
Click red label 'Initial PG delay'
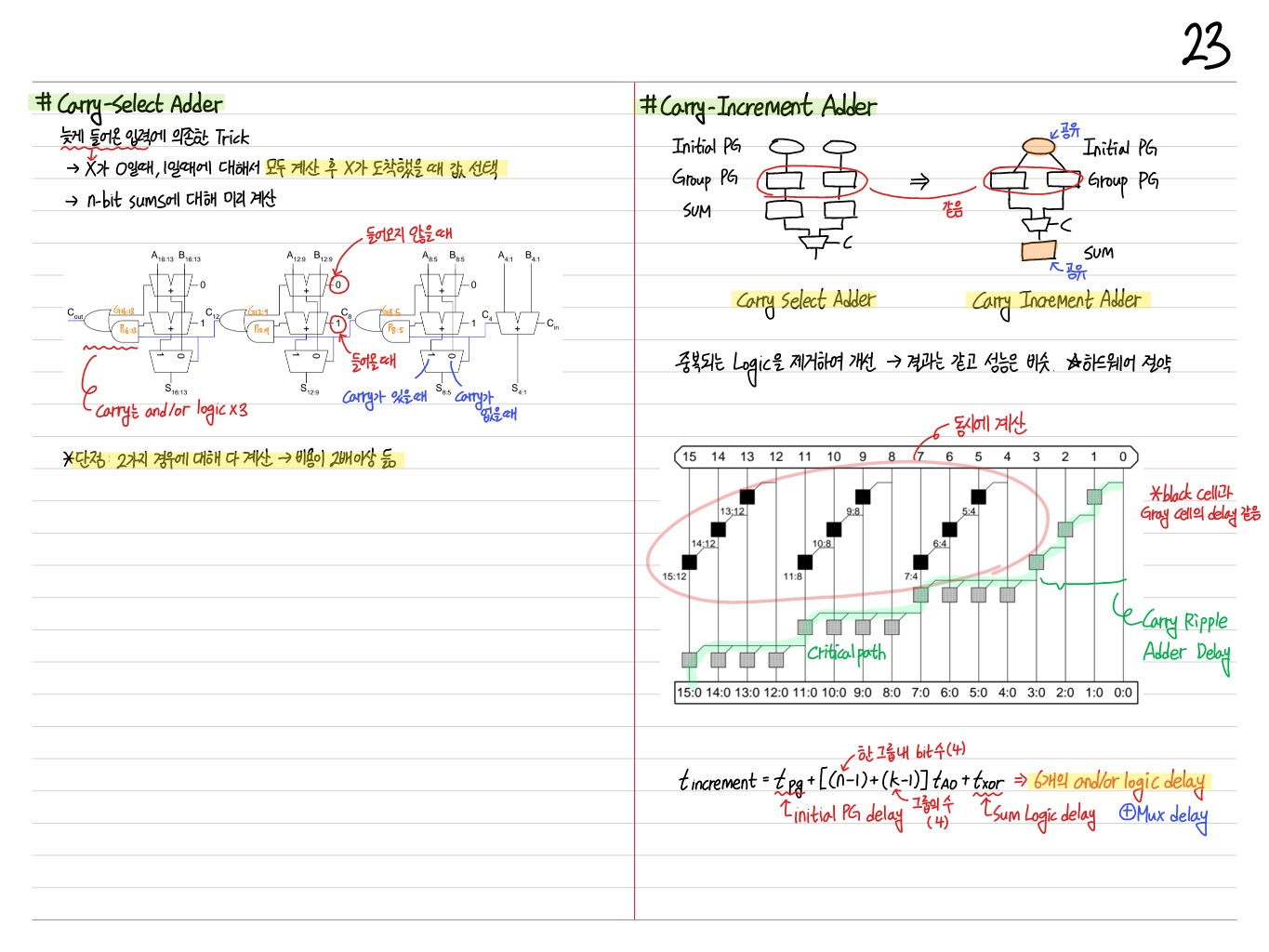tap(848, 814)
